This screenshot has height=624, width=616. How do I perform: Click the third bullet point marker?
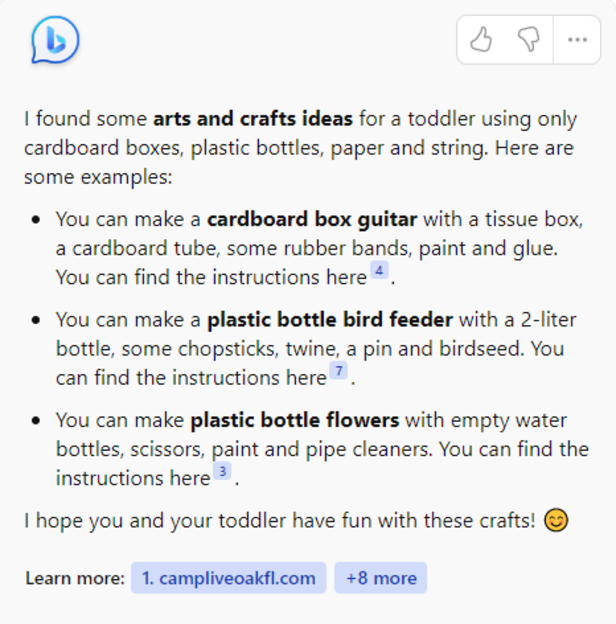click(x=37, y=420)
